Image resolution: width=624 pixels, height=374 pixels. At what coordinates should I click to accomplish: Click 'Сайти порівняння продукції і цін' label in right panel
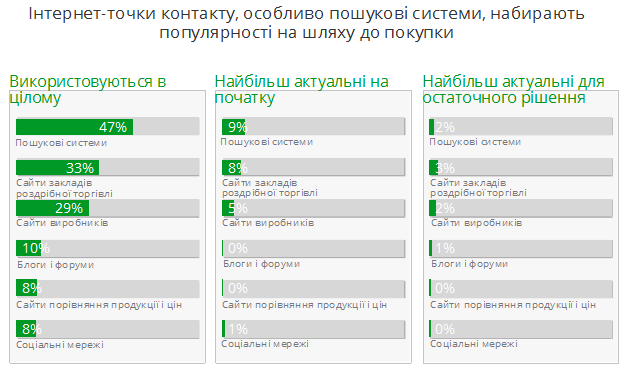[x=513, y=305]
